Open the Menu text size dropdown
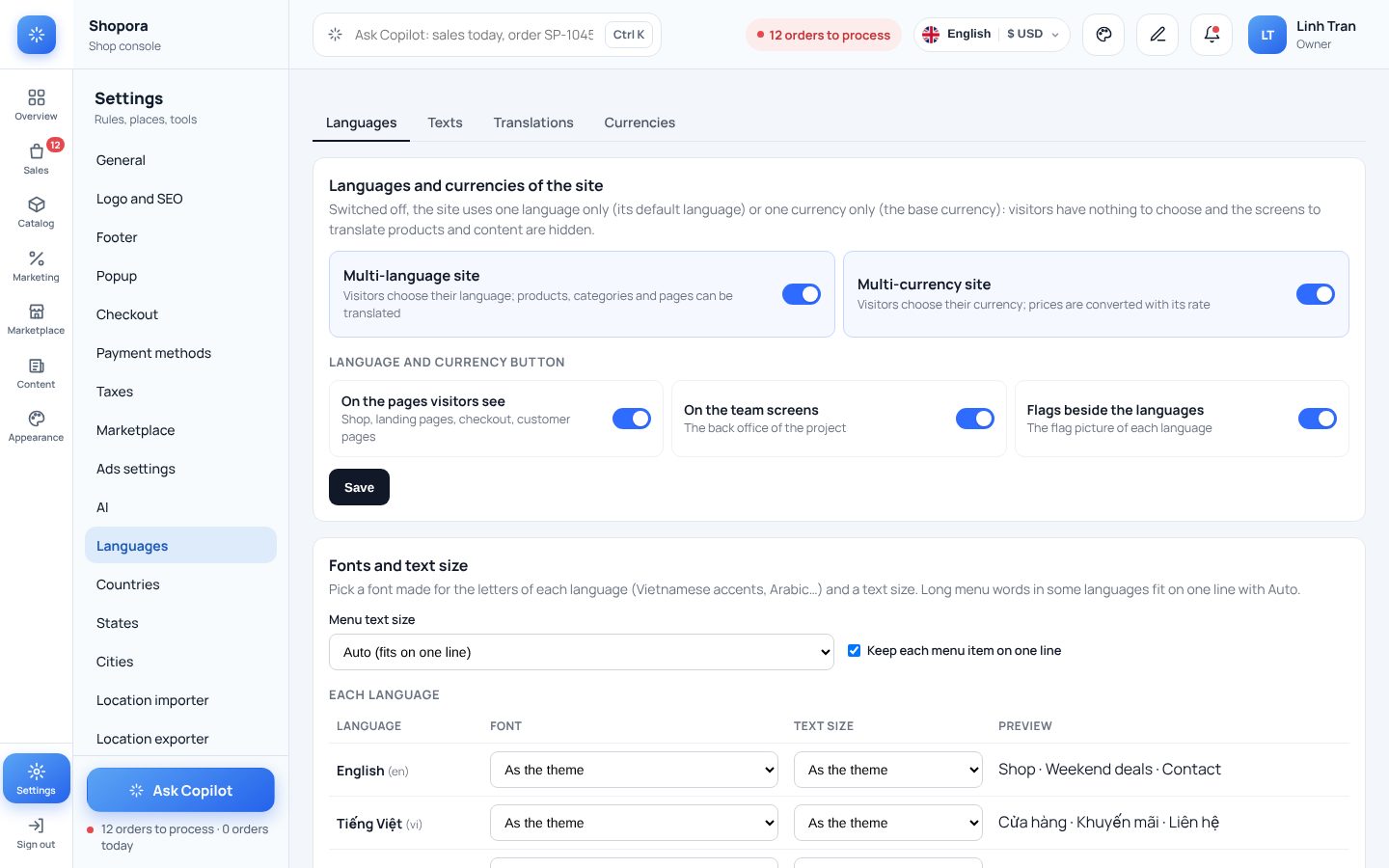Screen dimensions: 1389x868 582,652
